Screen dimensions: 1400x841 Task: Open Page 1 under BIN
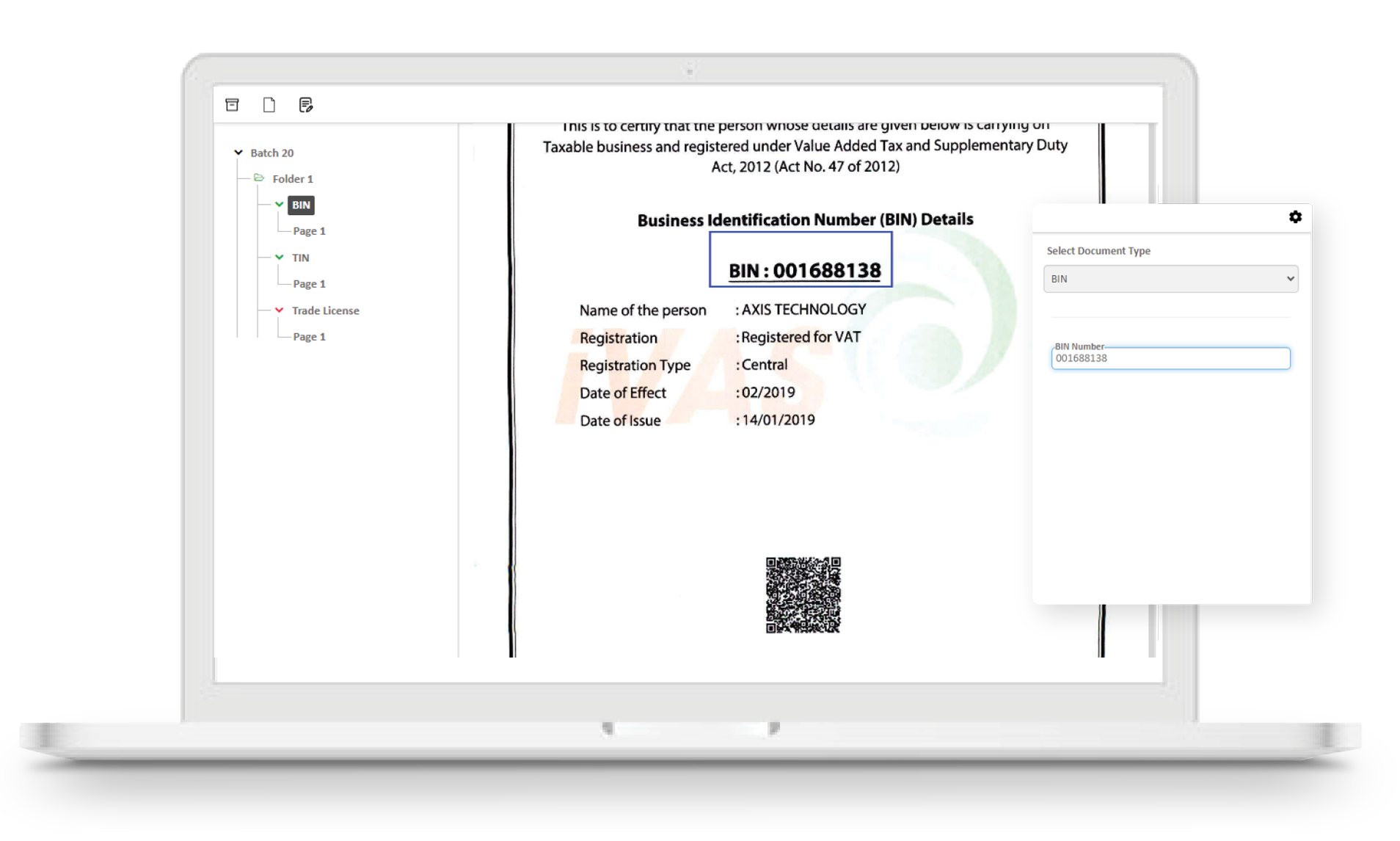click(x=309, y=231)
